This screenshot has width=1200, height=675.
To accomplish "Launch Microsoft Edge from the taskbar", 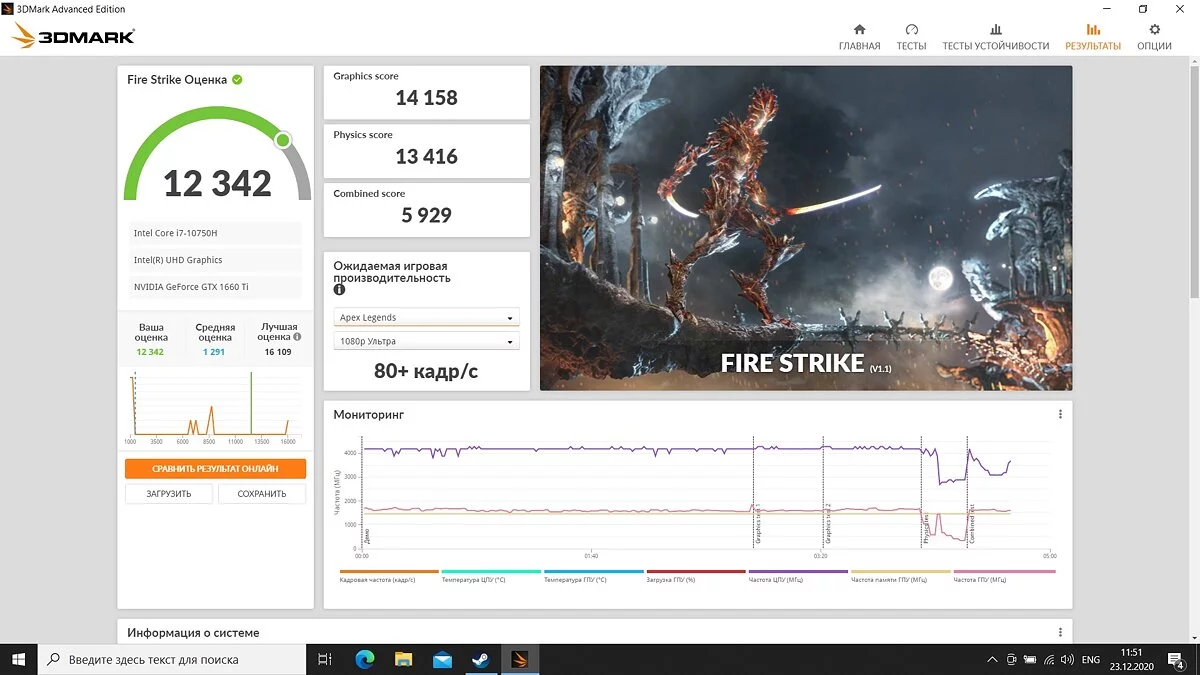I will (x=364, y=659).
